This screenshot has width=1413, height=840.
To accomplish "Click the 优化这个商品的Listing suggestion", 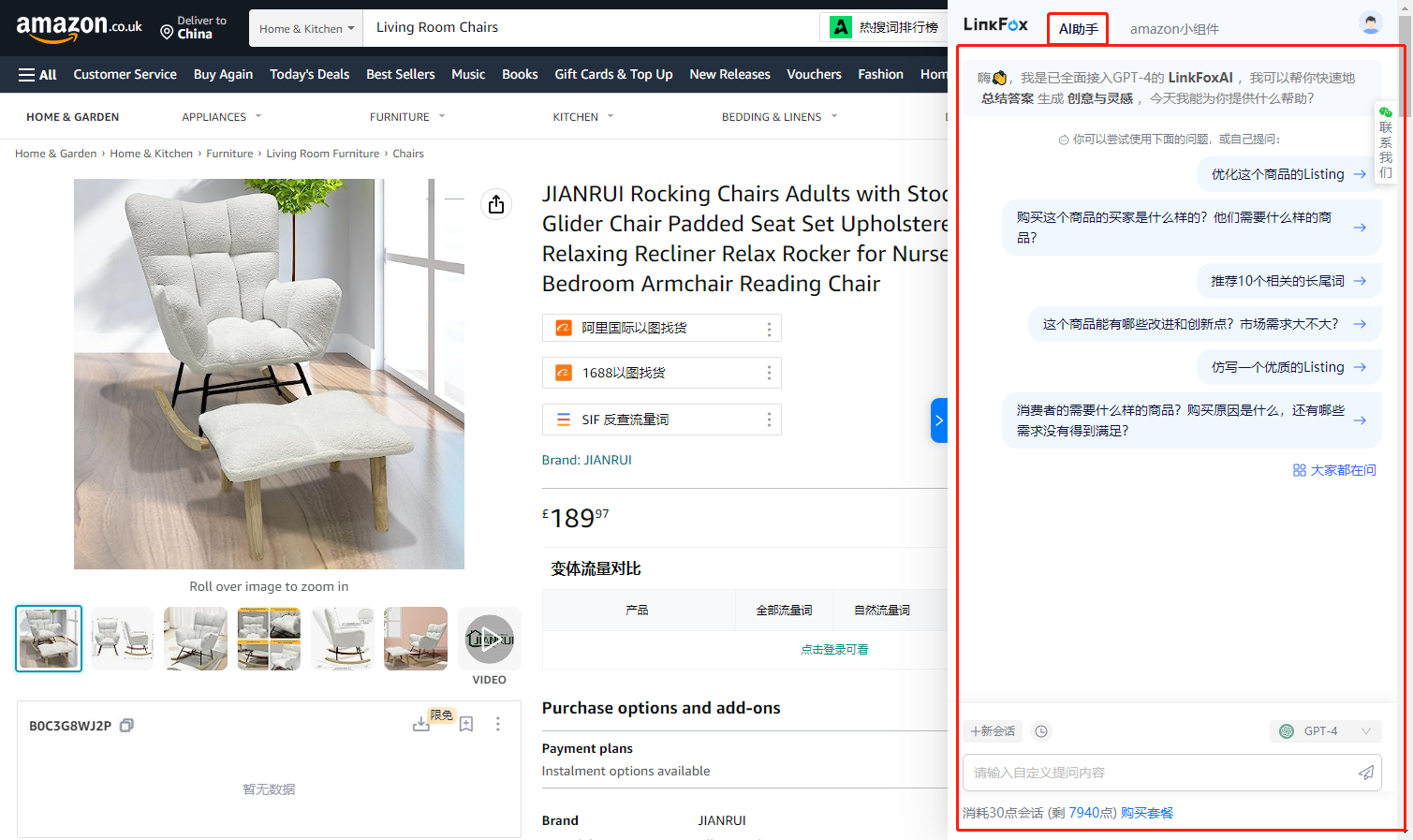I will tap(1288, 174).
